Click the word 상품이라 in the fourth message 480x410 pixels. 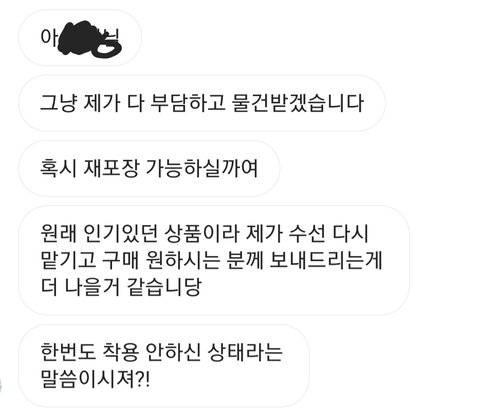pos(202,234)
